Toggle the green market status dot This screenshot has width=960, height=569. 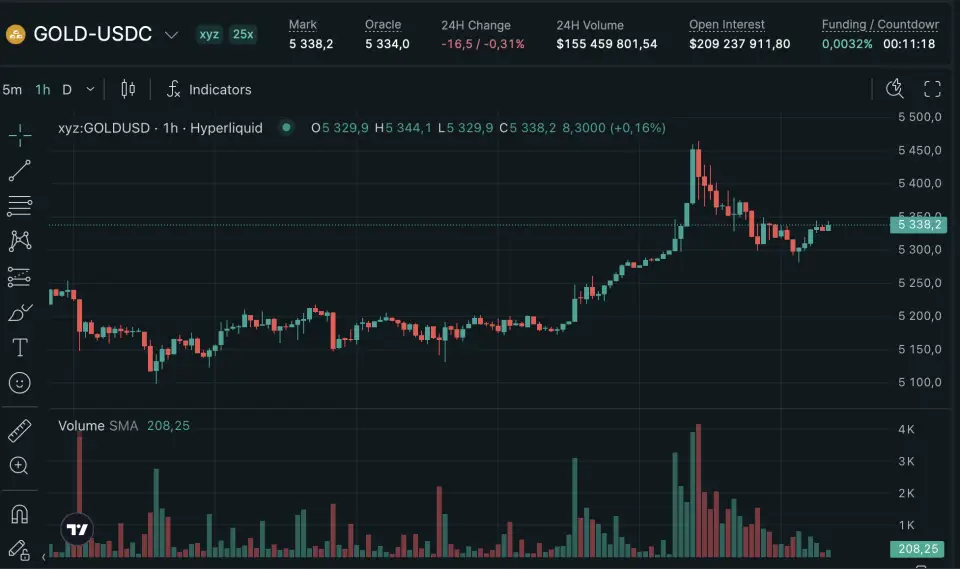point(287,128)
